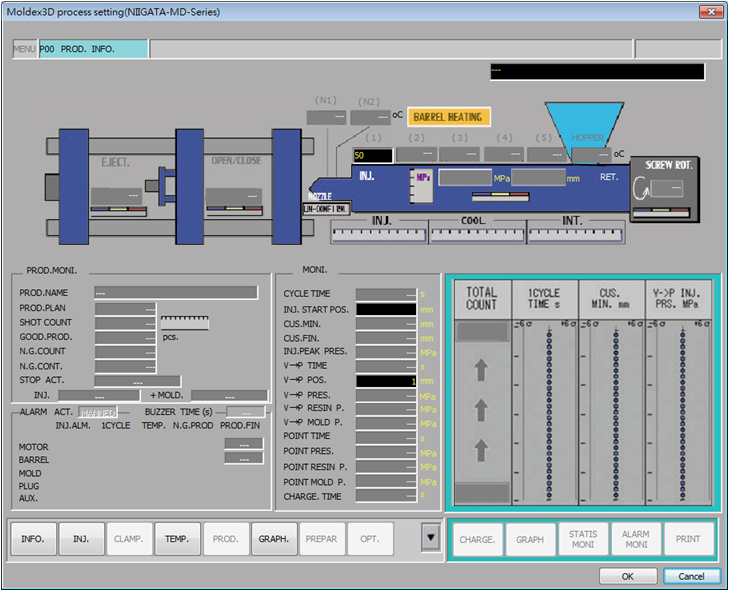Toggle the ALARM ACT. MANNED selector
The height and width of the screenshot is (591, 729).
(x=98, y=412)
